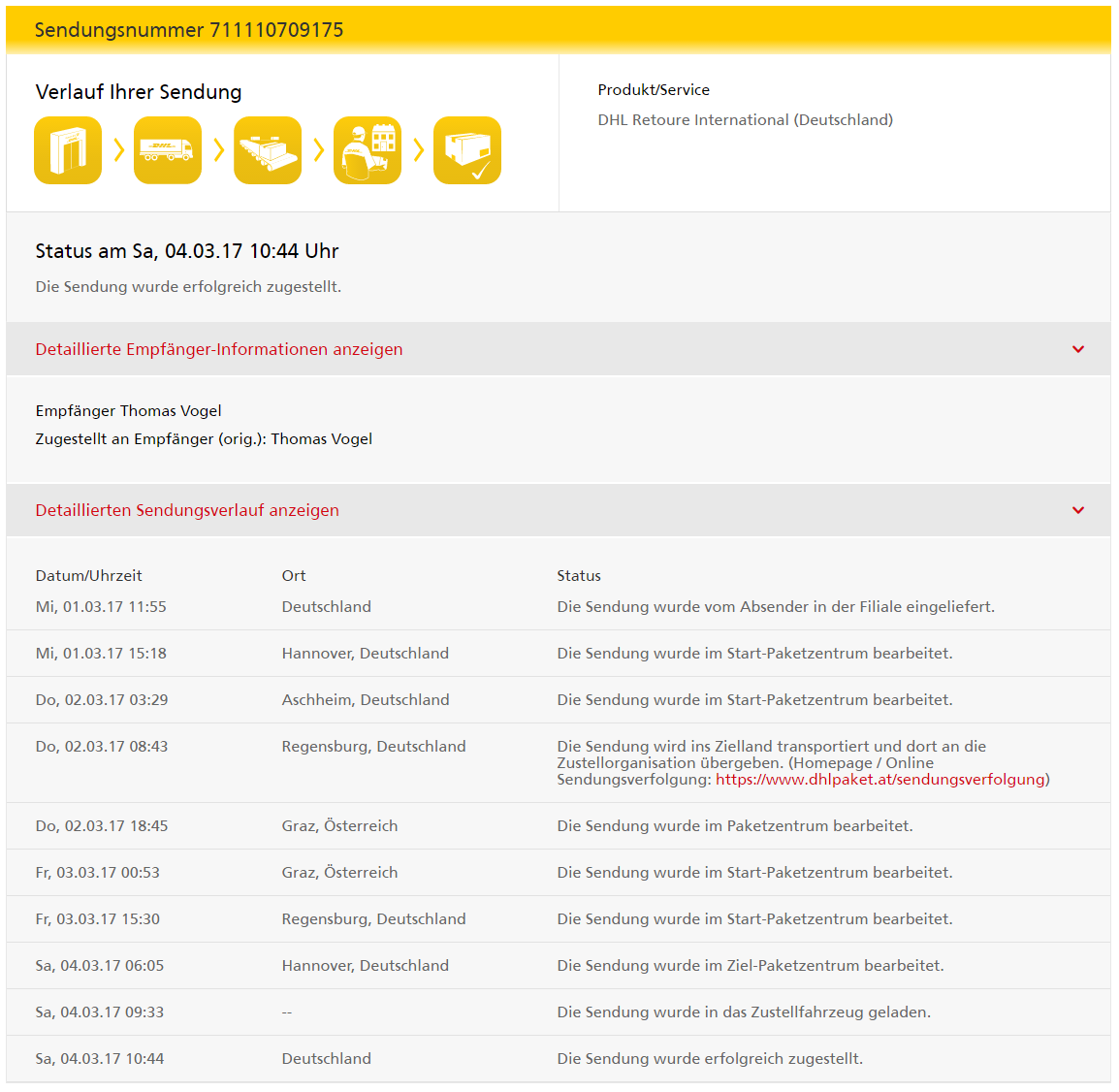
Task: Click date 'Sa, 04.03.17 09:33'
Action: (x=100, y=1012)
